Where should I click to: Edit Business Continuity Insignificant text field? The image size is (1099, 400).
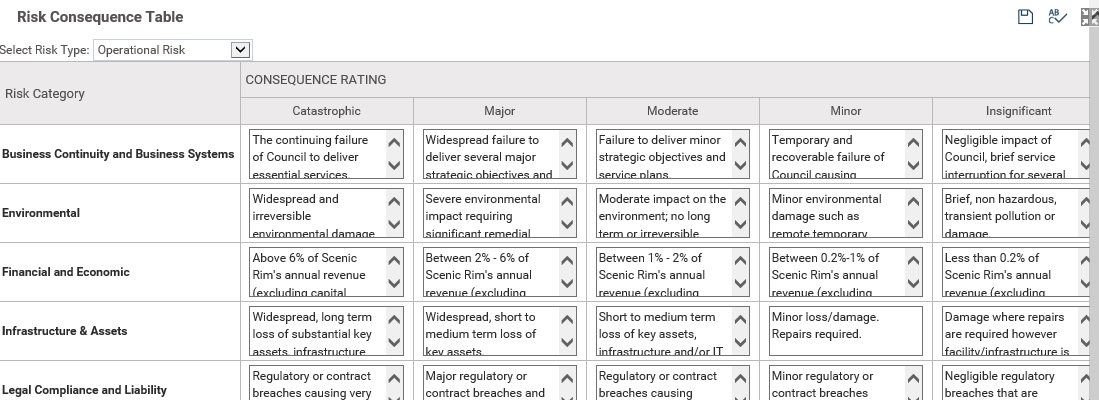1007,154
